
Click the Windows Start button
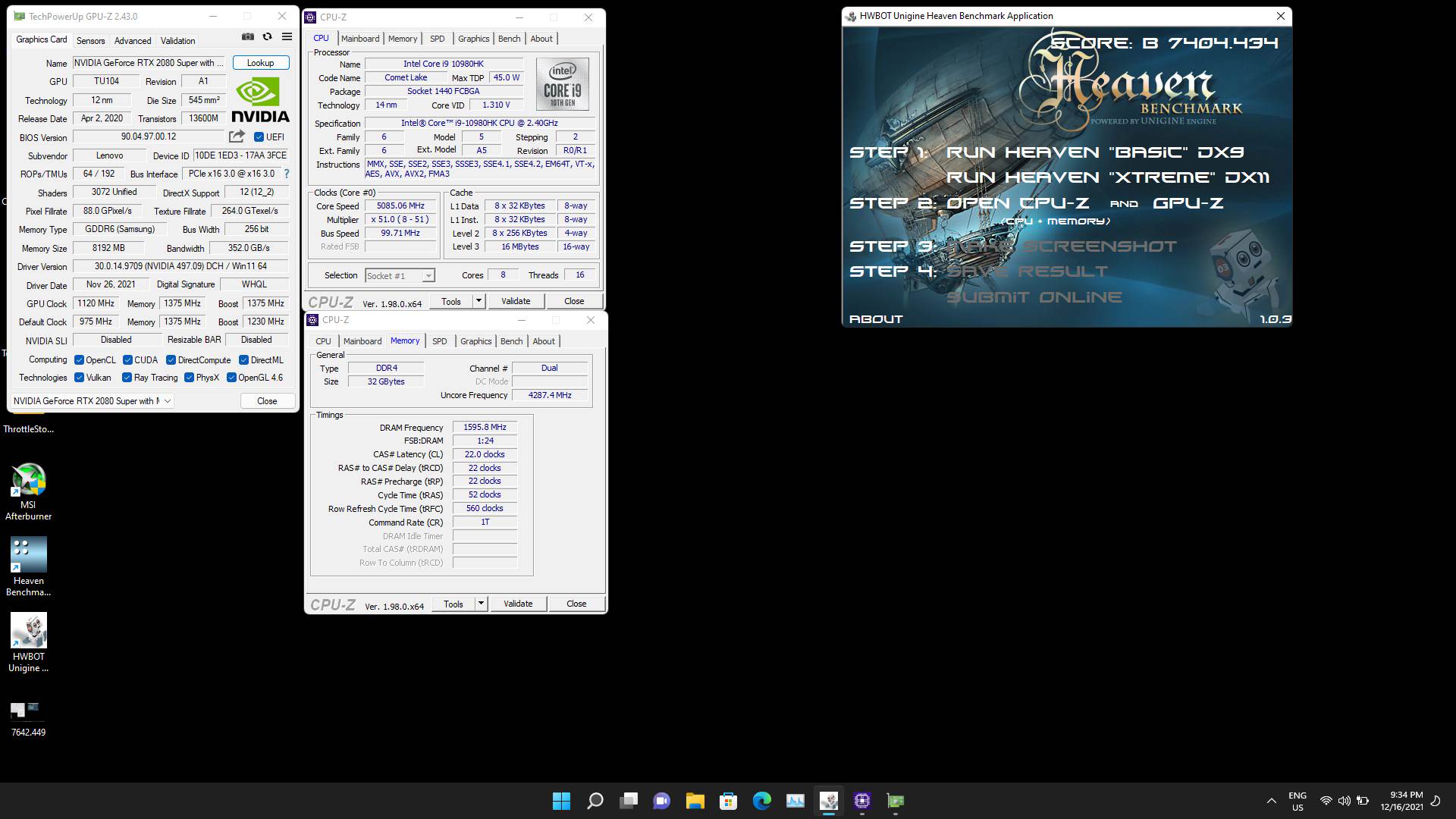click(561, 801)
